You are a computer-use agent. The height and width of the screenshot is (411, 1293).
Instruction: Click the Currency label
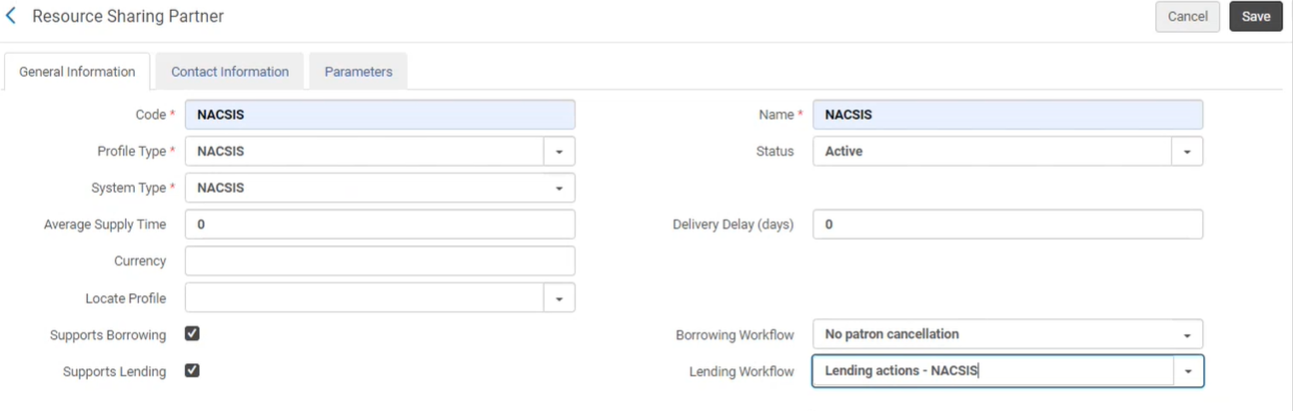140,261
